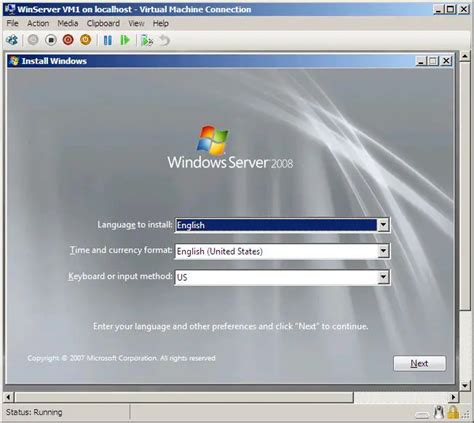The image size is (474, 423).
Task: Click the Ctrl+Alt+Delete toolbar icon
Action: pos(12,40)
